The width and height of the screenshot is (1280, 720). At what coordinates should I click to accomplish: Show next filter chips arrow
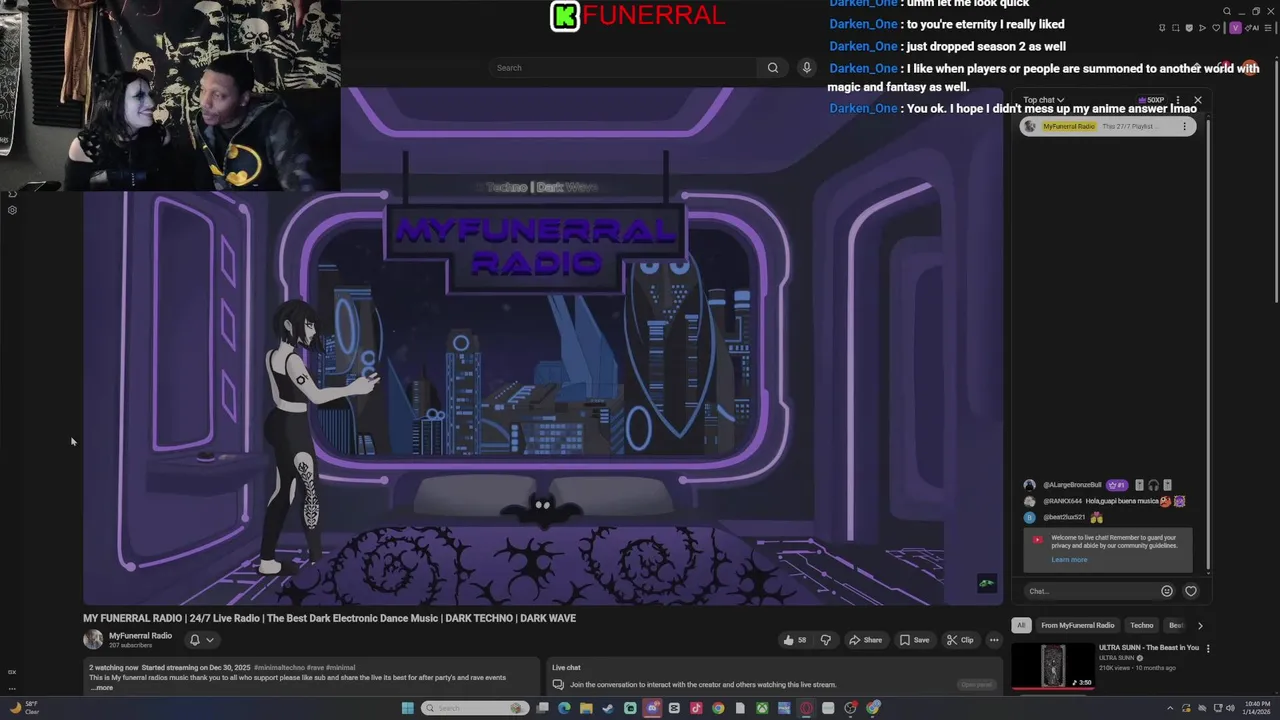tap(1200, 625)
